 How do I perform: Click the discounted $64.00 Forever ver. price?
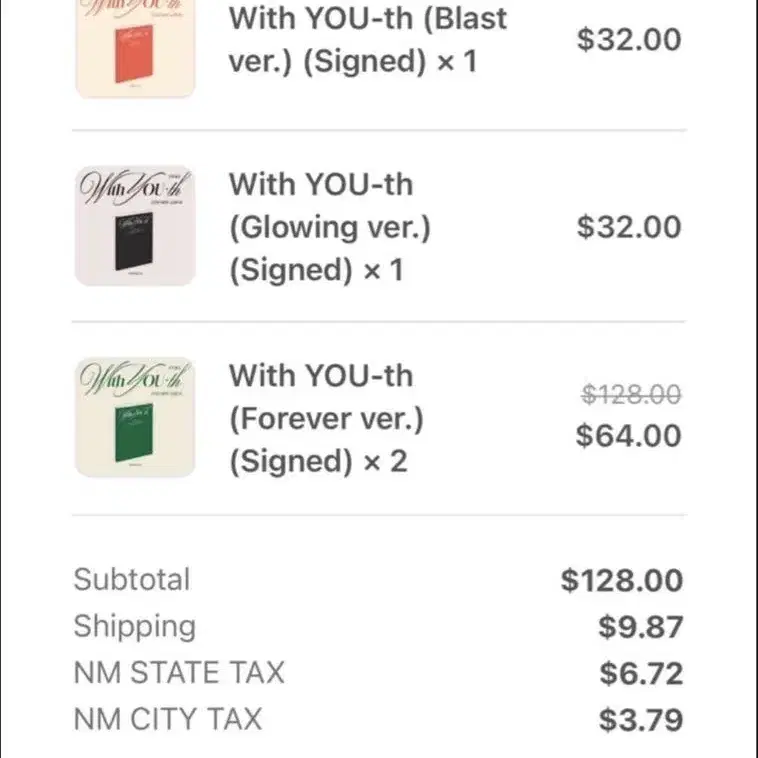pyautogui.click(x=628, y=436)
